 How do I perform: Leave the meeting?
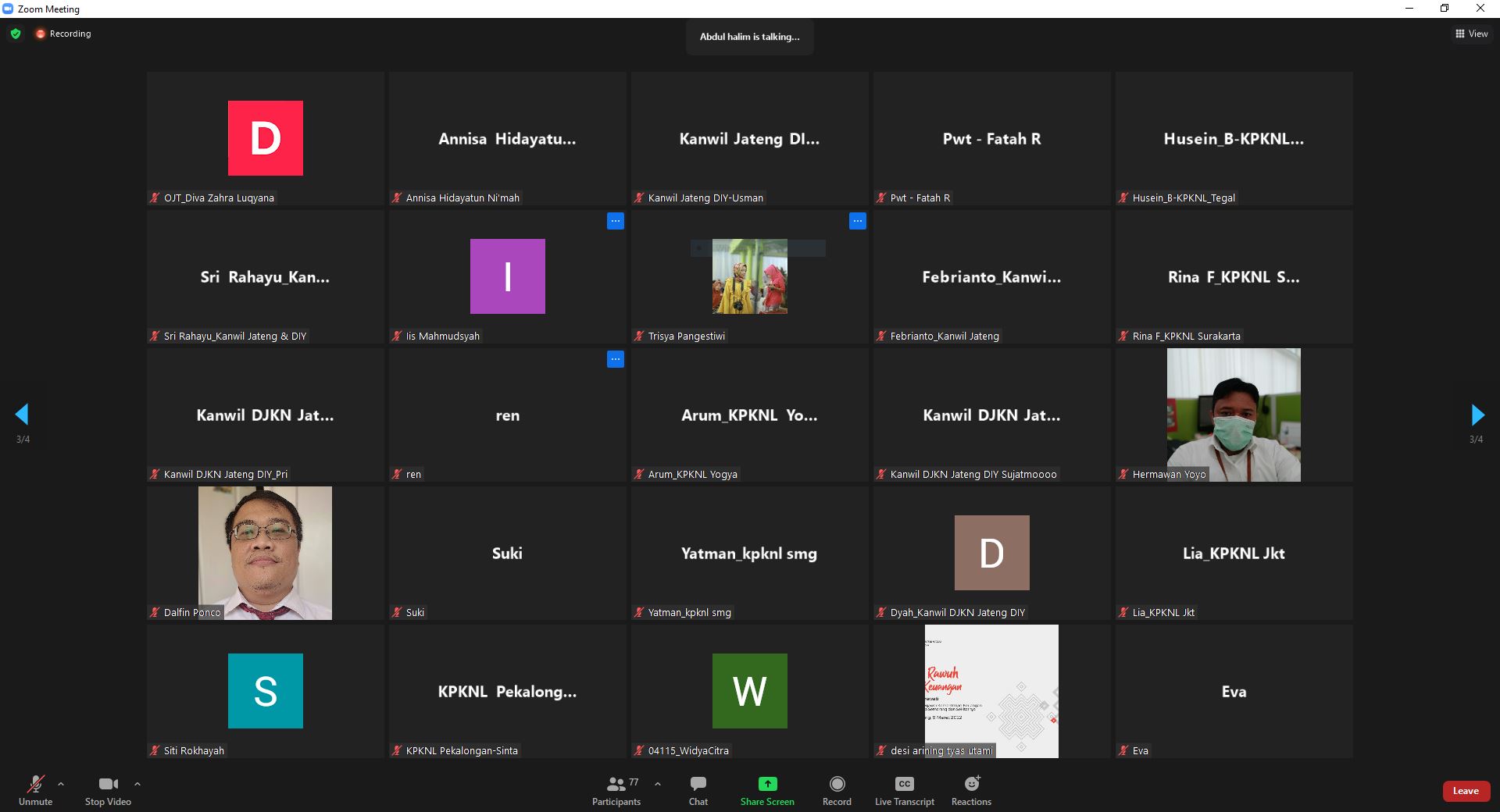[x=1465, y=791]
